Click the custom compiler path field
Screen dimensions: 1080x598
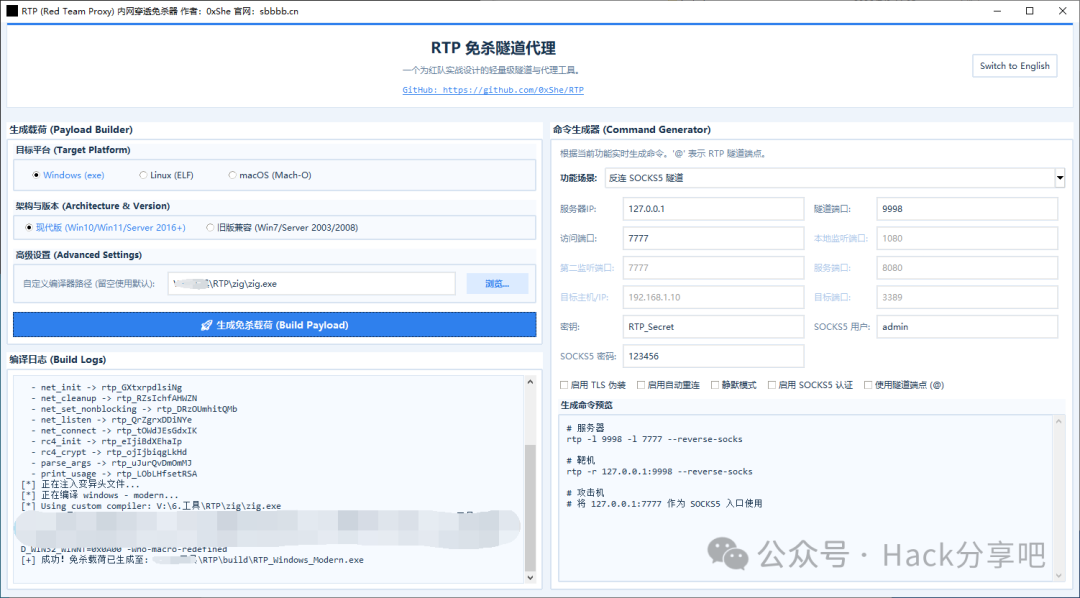click(x=311, y=283)
